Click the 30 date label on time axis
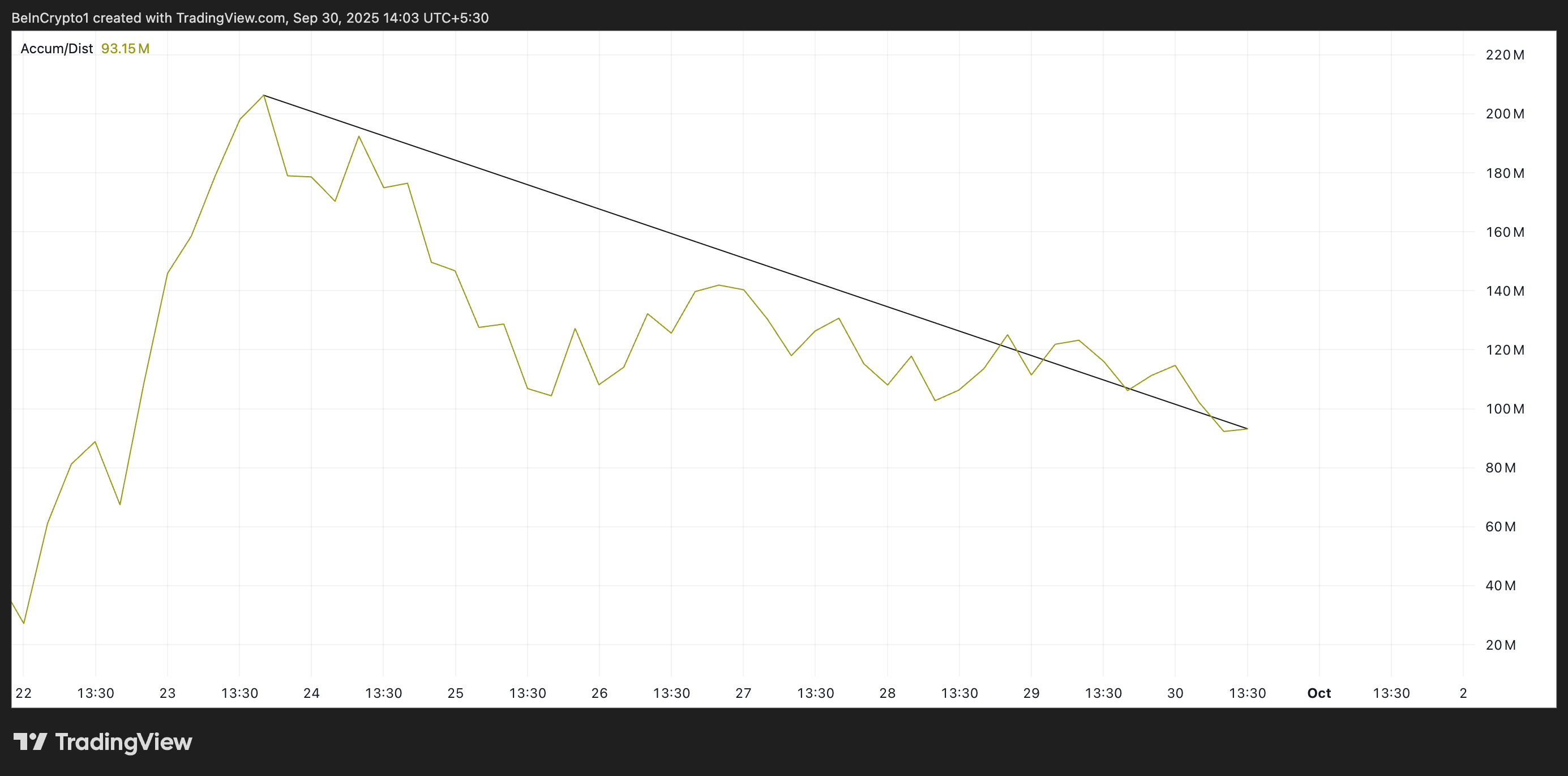Viewport: 1568px width, 776px height. 1175,693
